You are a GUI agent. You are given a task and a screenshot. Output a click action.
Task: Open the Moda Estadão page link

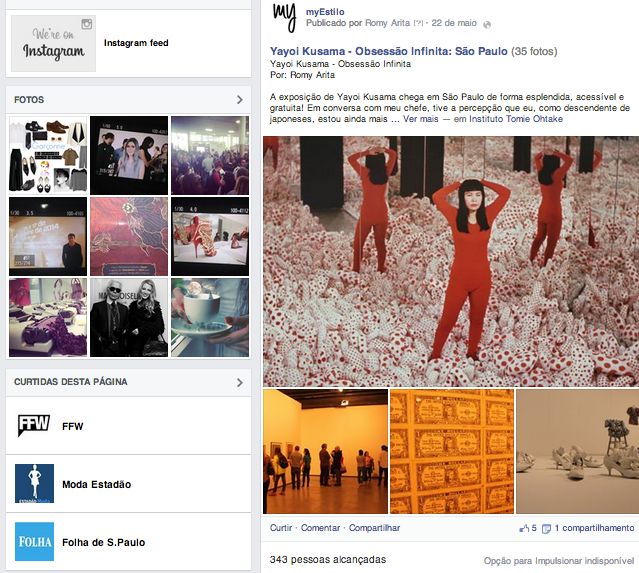[97, 484]
